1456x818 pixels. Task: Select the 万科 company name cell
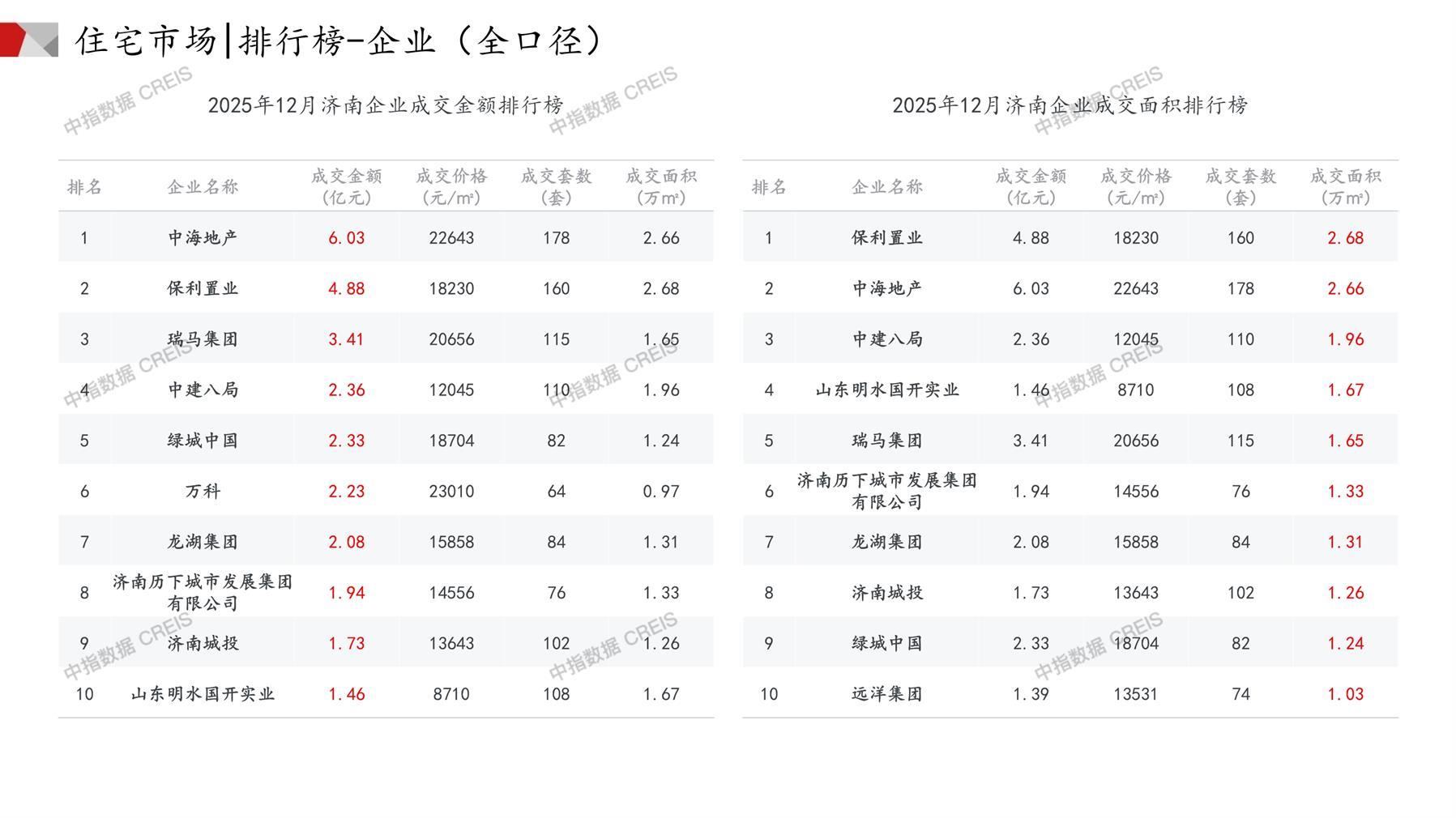click(x=203, y=491)
